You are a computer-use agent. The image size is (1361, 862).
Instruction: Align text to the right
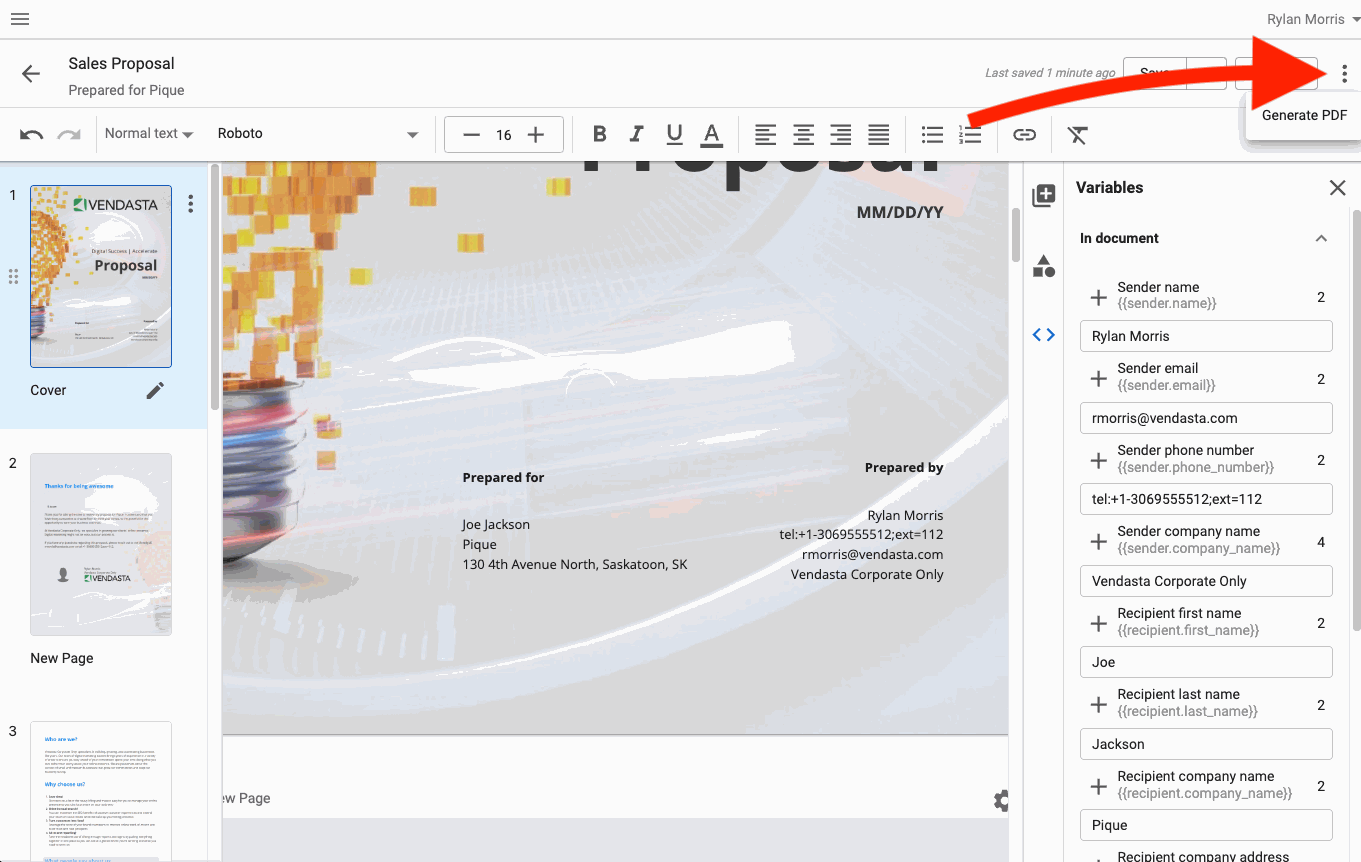(x=841, y=135)
